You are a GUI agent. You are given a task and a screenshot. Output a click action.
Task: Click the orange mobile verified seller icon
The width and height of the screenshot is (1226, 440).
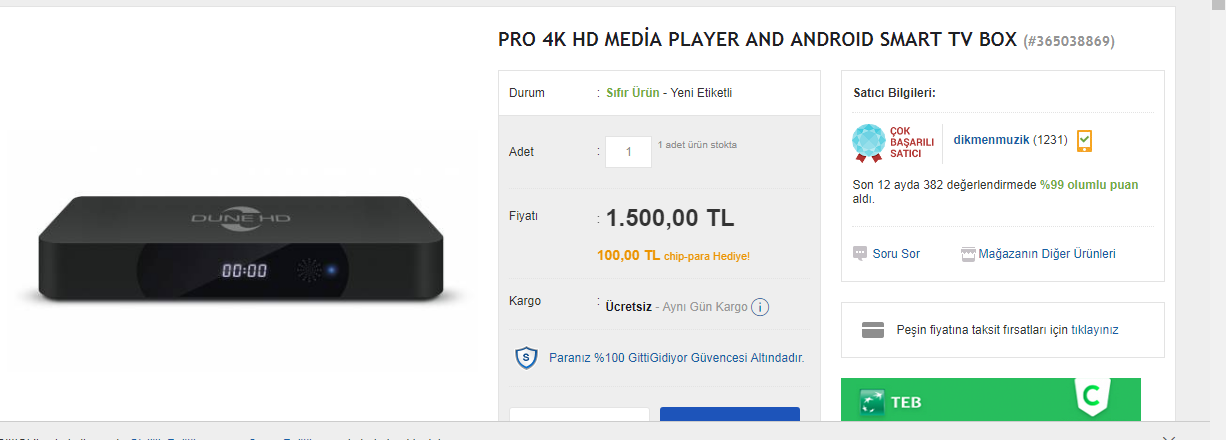tap(1084, 141)
